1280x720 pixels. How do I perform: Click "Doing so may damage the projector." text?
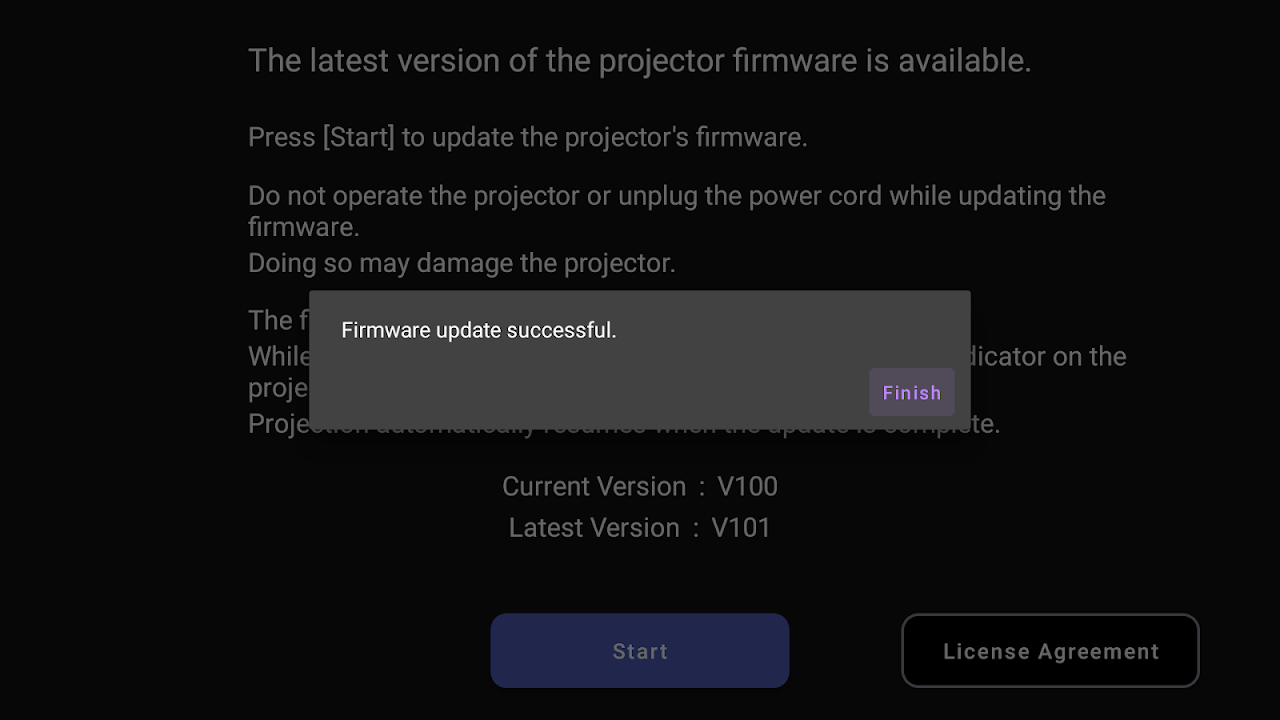point(461,263)
